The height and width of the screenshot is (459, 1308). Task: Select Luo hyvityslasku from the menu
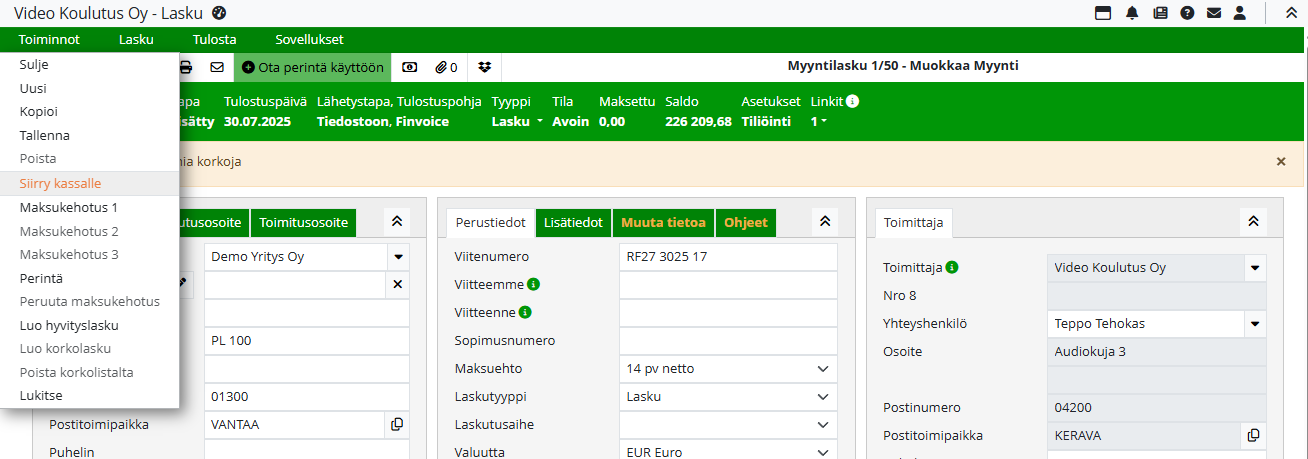pyautogui.click(x=69, y=325)
